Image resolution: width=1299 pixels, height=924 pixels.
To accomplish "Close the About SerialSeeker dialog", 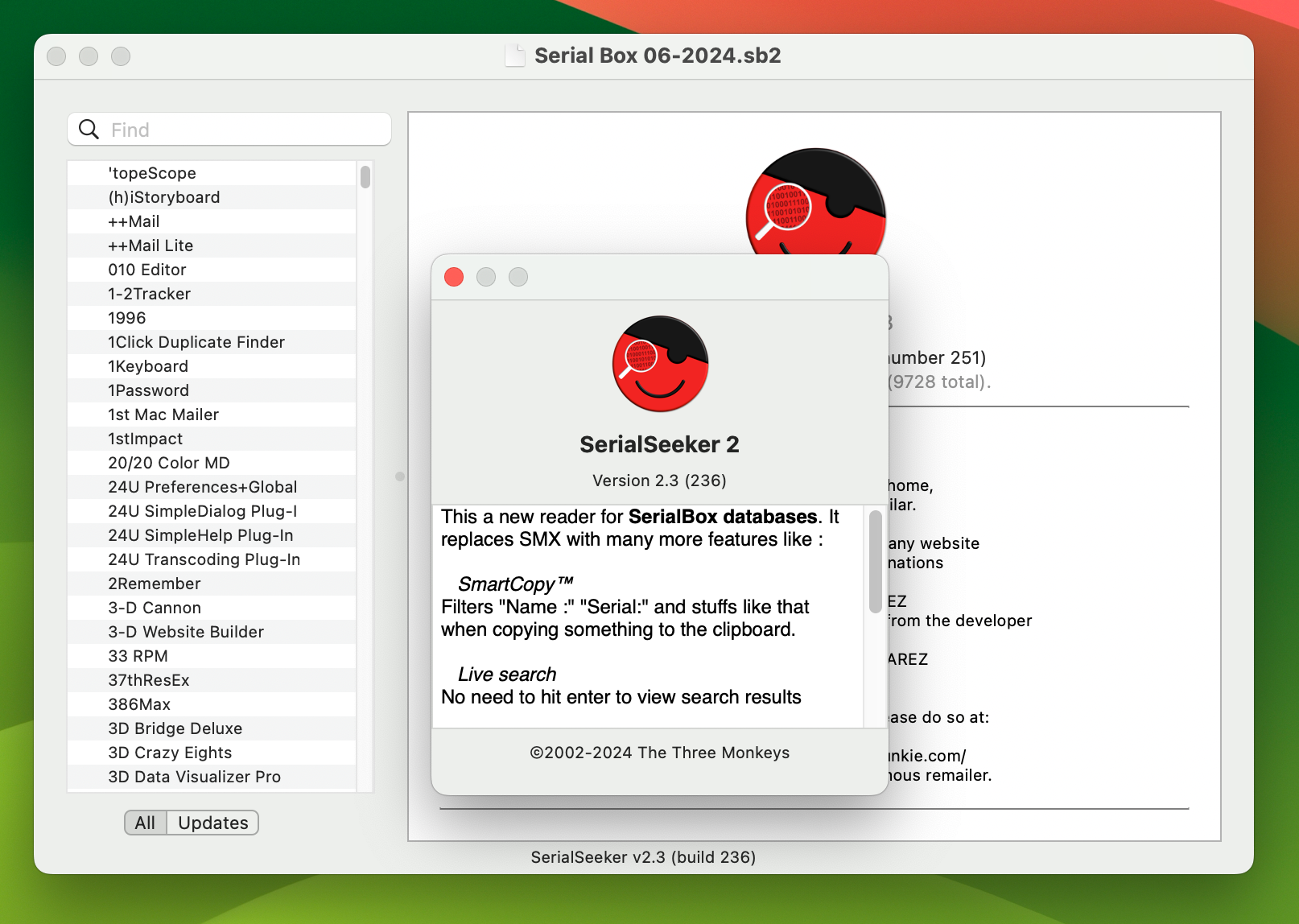I will 454,277.
